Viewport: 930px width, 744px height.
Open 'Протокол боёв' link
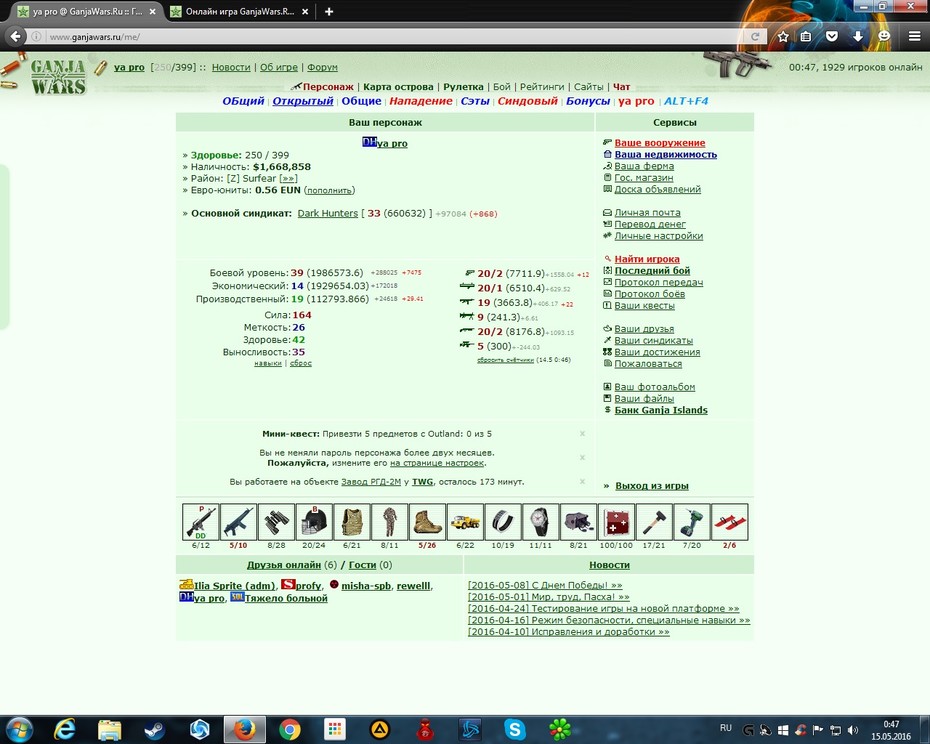coord(649,294)
